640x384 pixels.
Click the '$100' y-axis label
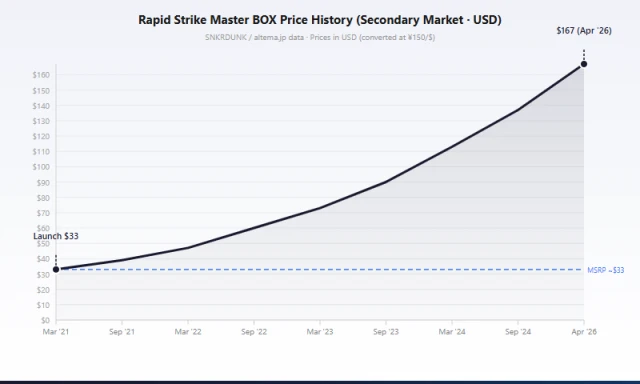41,167
